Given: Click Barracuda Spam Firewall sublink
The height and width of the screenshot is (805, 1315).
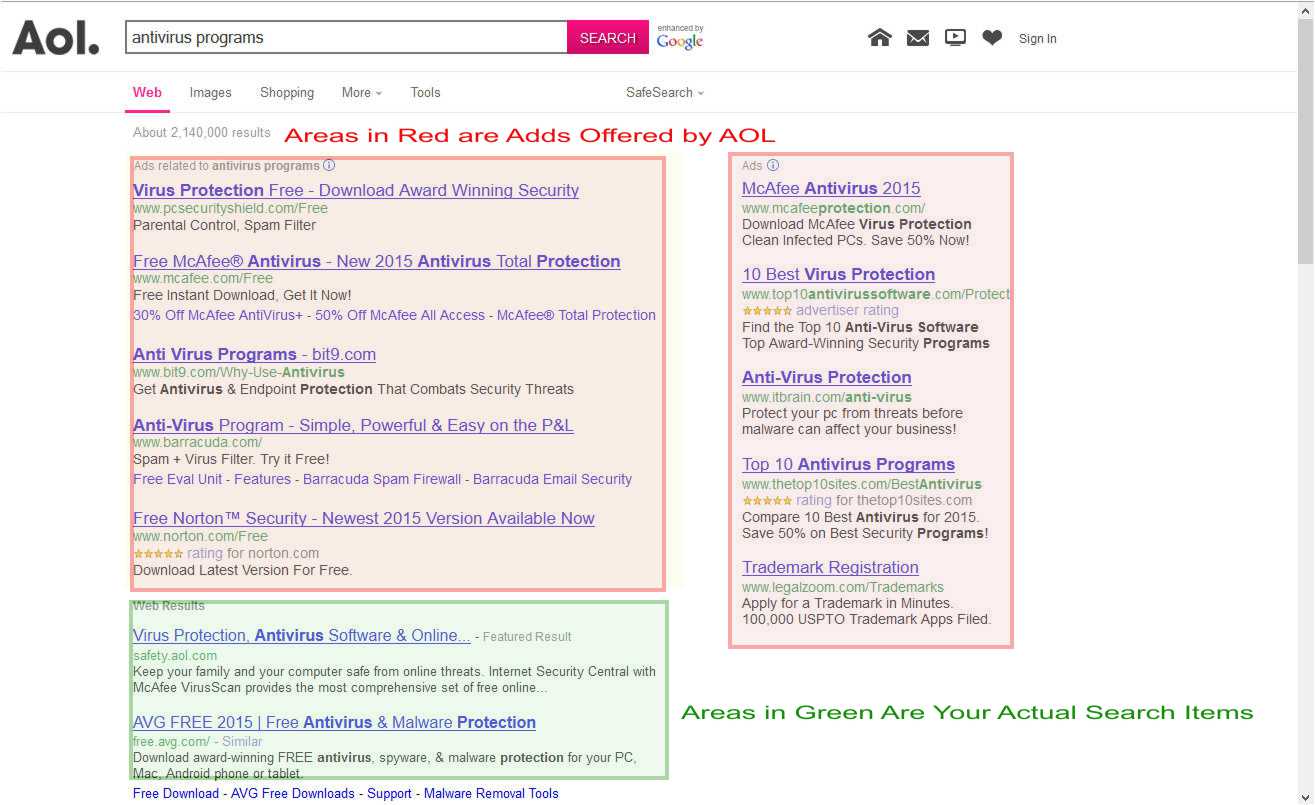Looking at the screenshot, I should pos(382,479).
